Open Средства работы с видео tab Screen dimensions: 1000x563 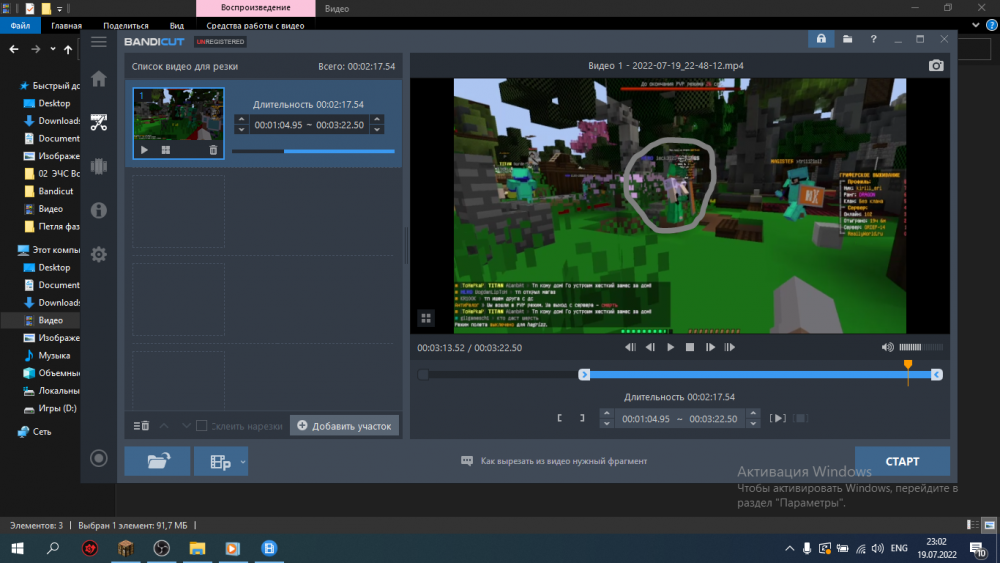[255, 26]
